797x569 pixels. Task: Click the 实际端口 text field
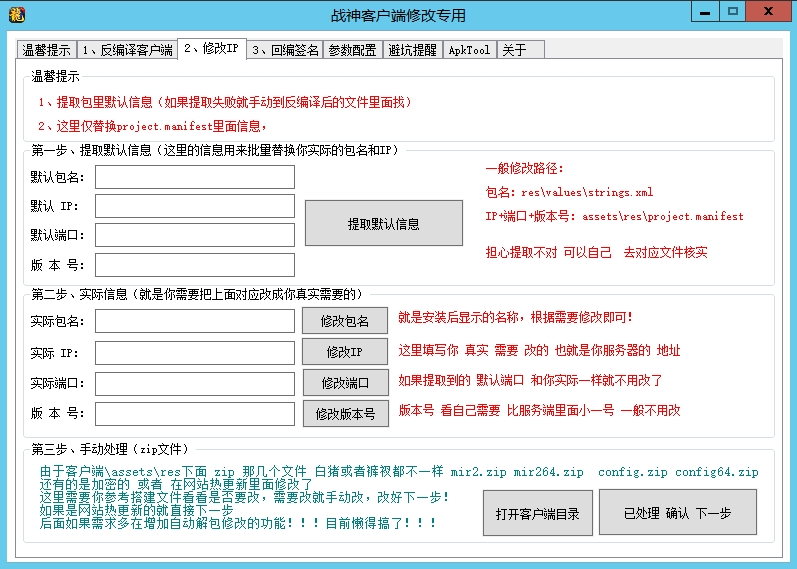coord(195,383)
